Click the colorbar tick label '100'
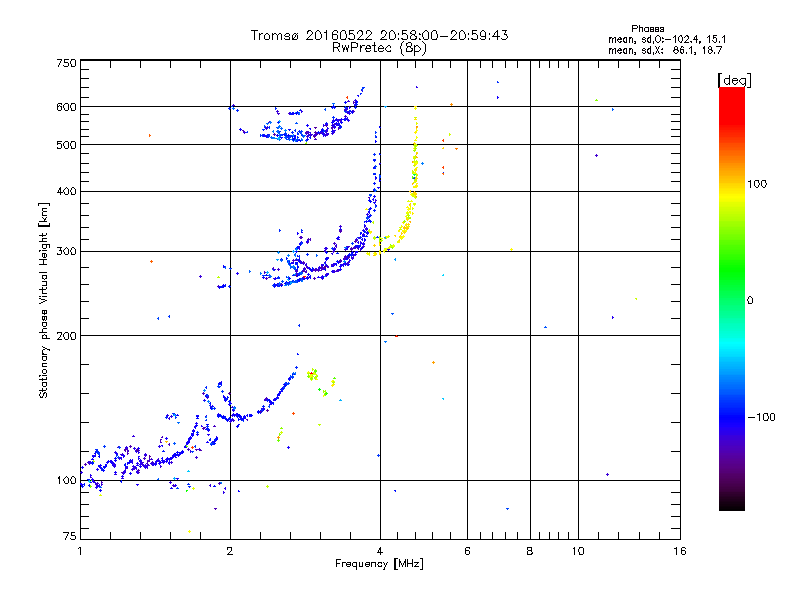Viewport: 800px width, 600px height. point(757,184)
